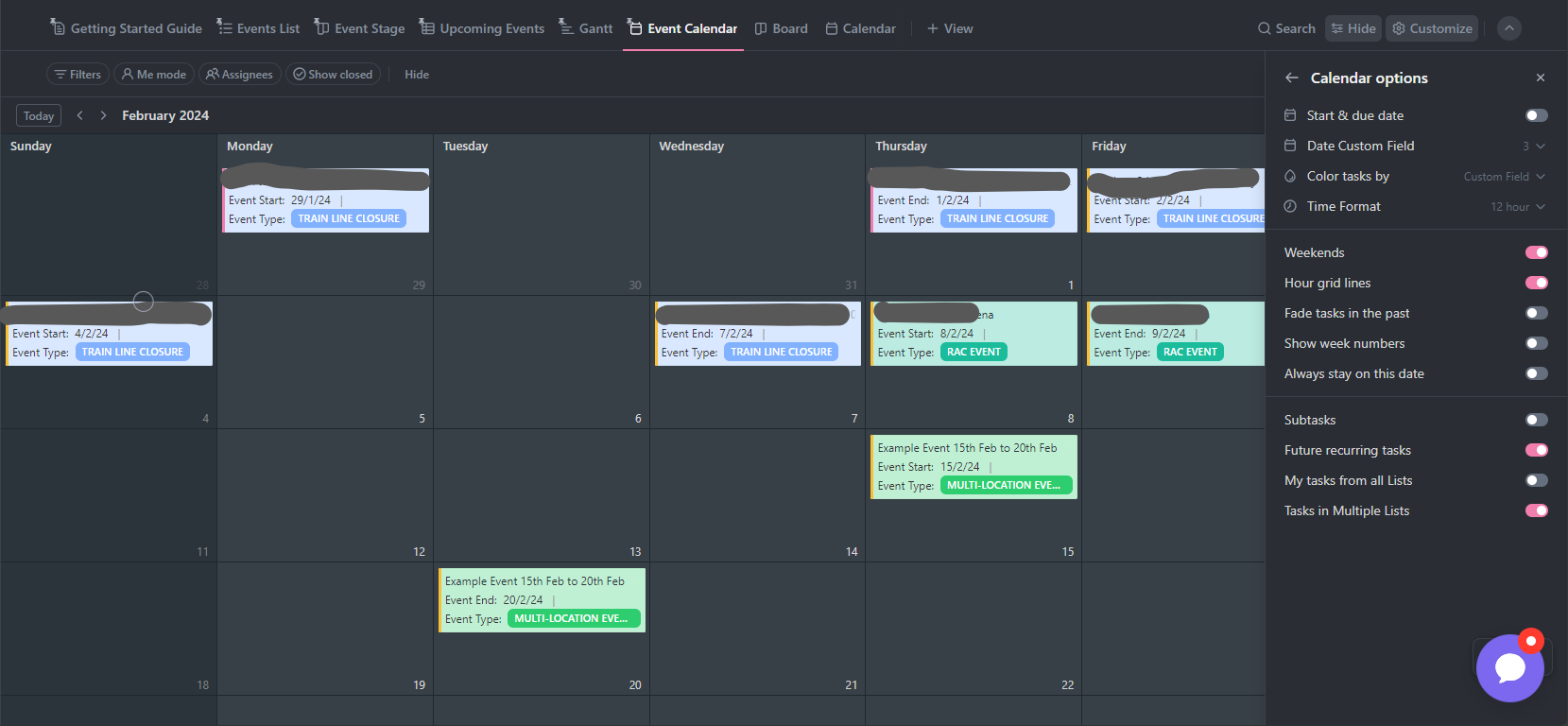Click the Time Format clock icon
The height and width of the screenshot is (726, 1568).
pos(1290,206)
